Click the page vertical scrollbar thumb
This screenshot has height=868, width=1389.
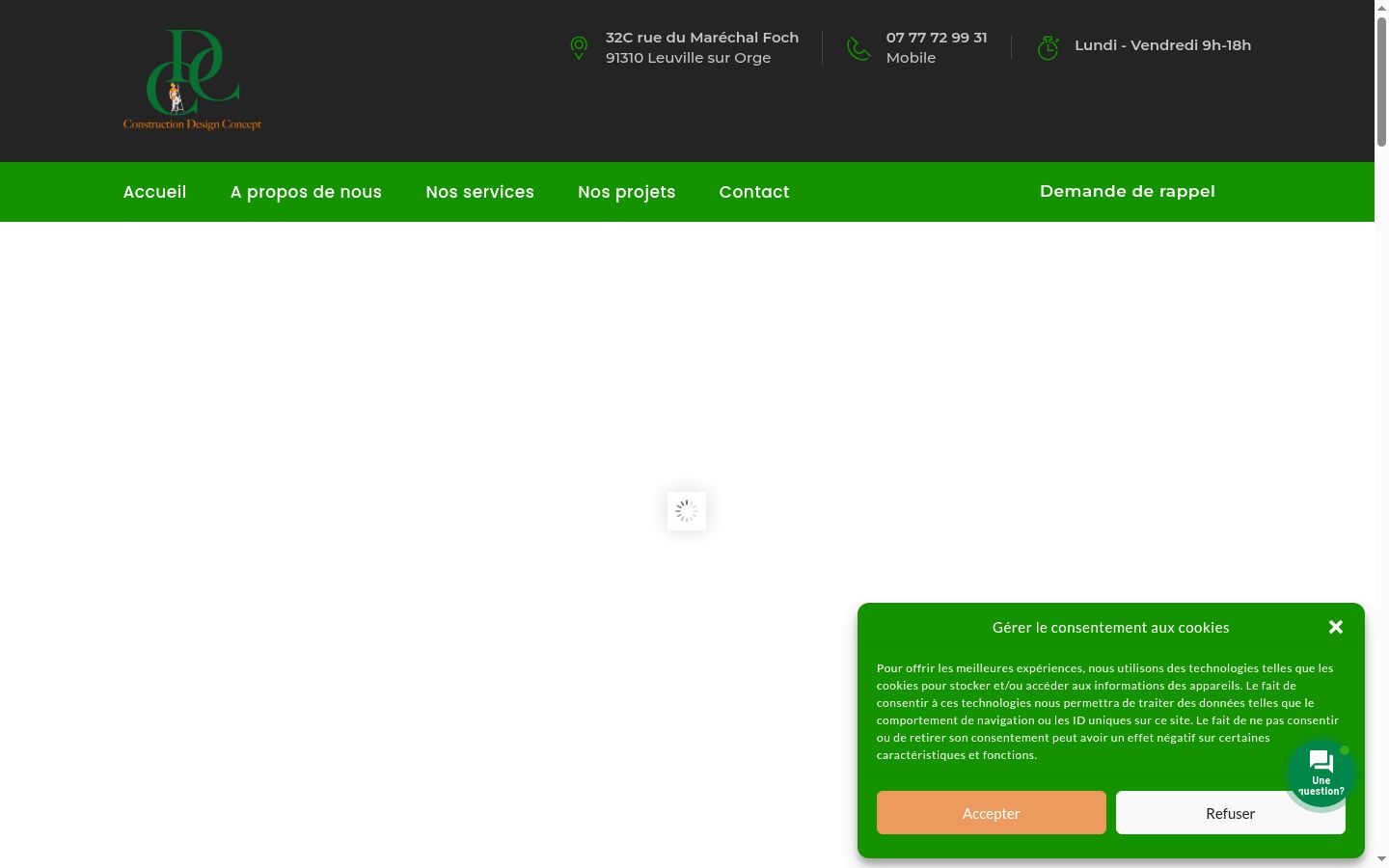[x=1381, y=82]
